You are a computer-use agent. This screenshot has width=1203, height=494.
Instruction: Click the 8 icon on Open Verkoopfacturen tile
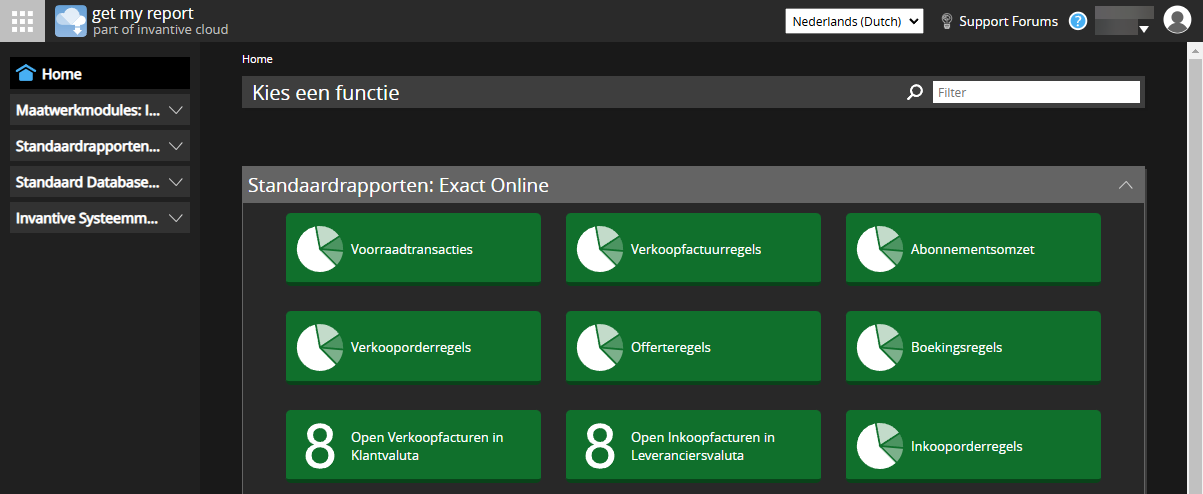click(x=319, y=446)
